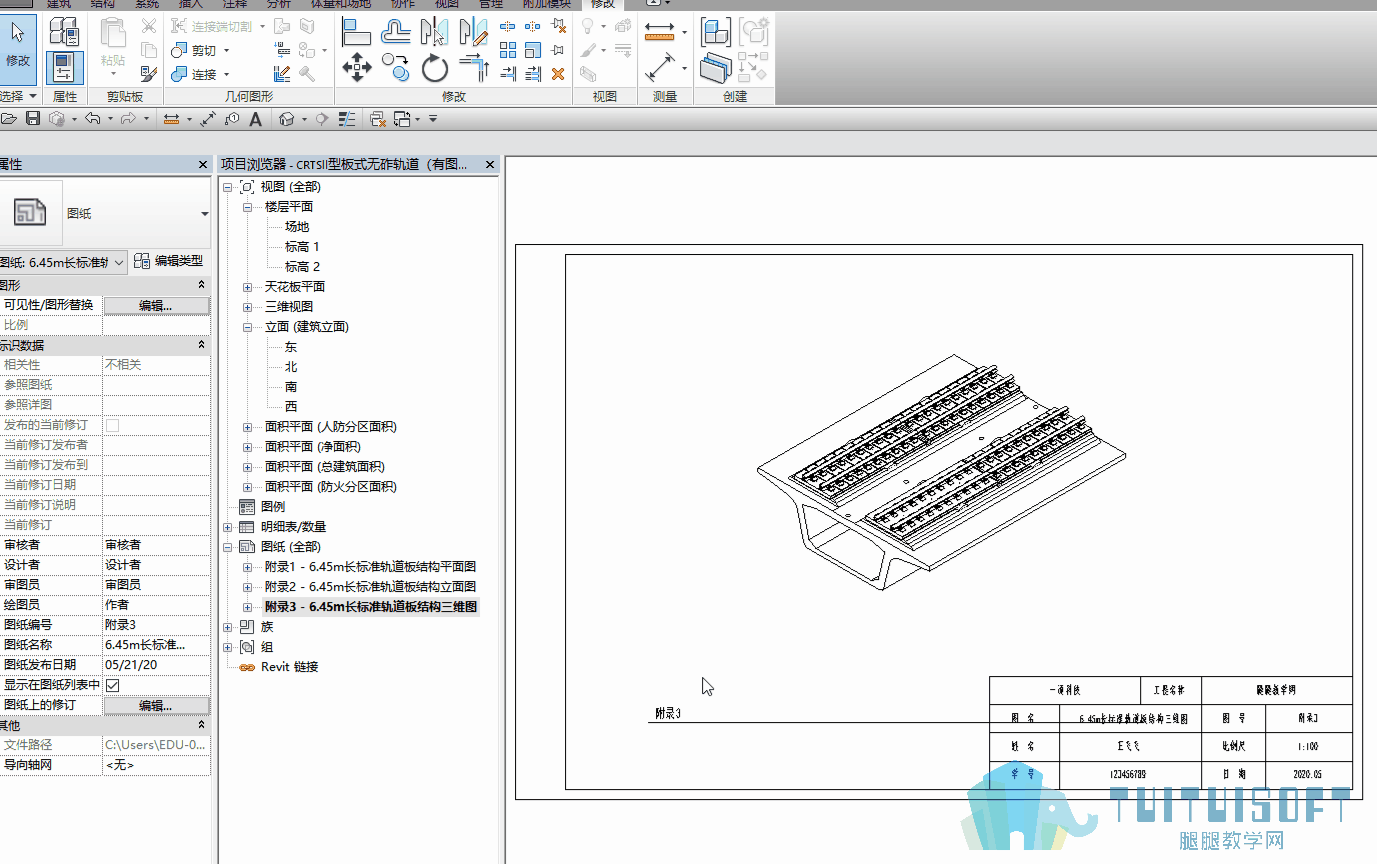Select the Move tool icon

coord(357,68)
